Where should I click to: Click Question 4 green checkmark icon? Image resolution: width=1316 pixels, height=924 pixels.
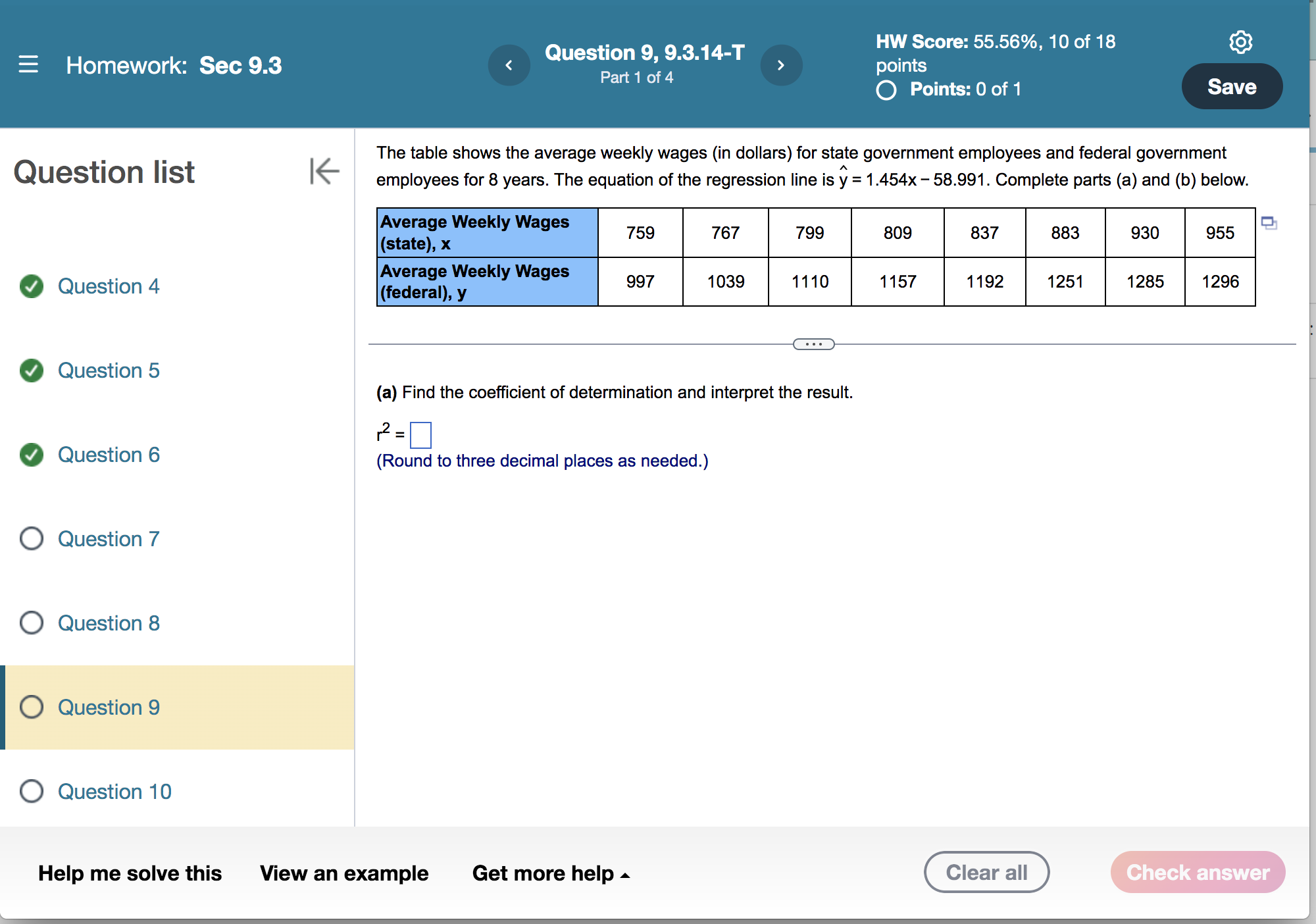32,286
